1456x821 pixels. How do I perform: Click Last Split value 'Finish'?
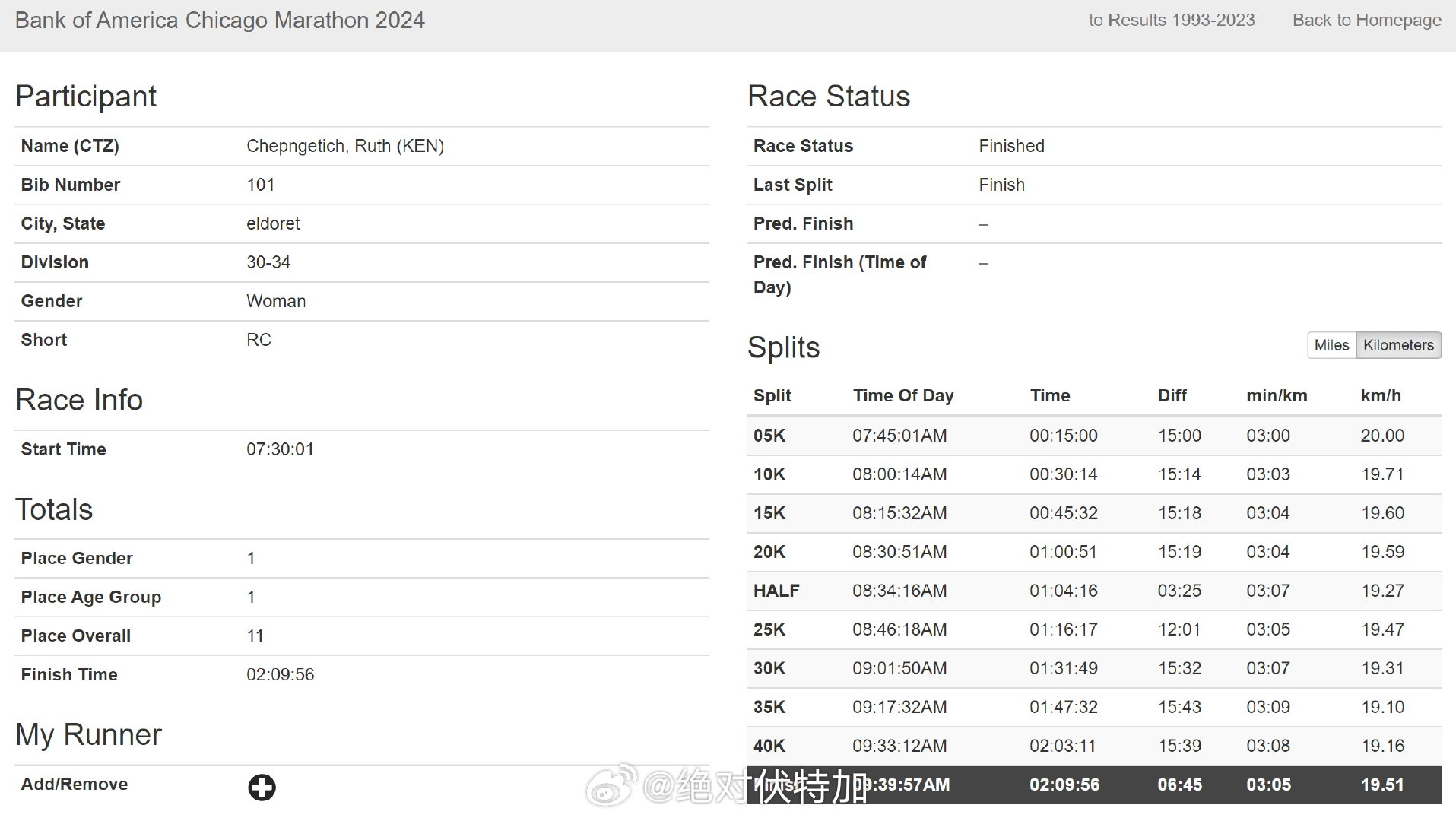pyautogui.click(x=1001, y=185)
